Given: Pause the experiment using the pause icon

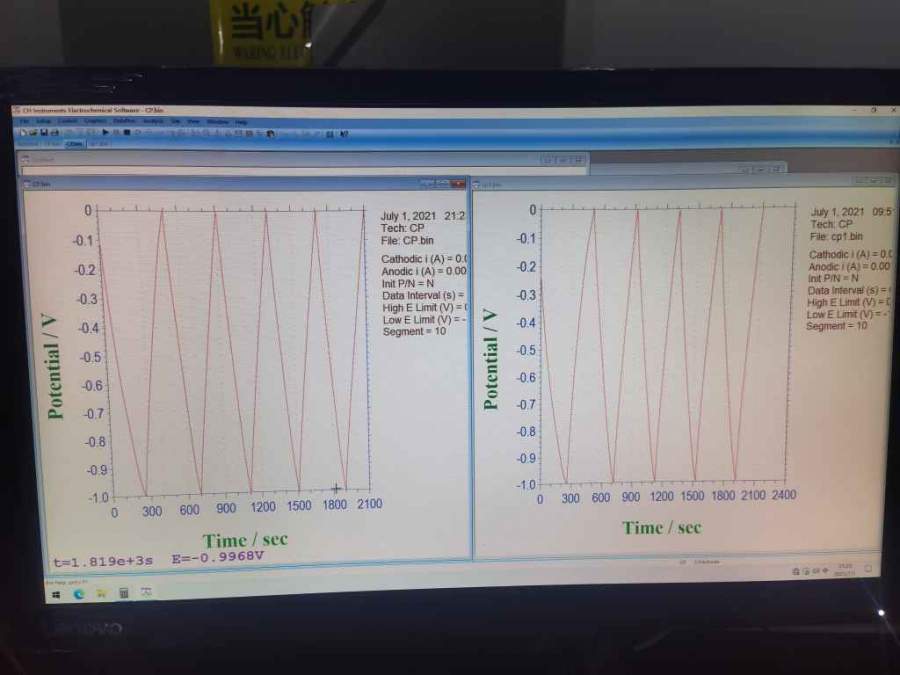Looking at the screenshot, I should click(x=117, y=132).
